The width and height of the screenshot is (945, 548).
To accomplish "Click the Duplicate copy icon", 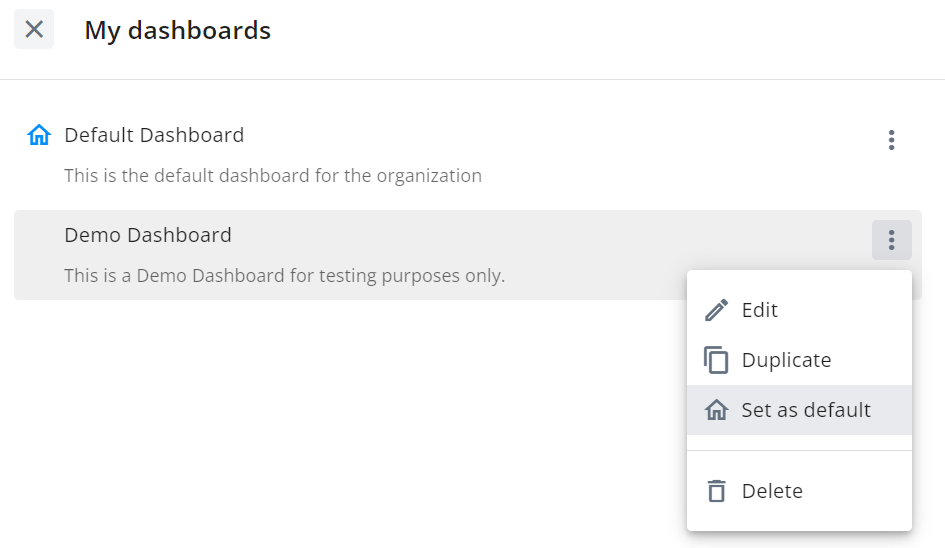I will click(716, 360).
